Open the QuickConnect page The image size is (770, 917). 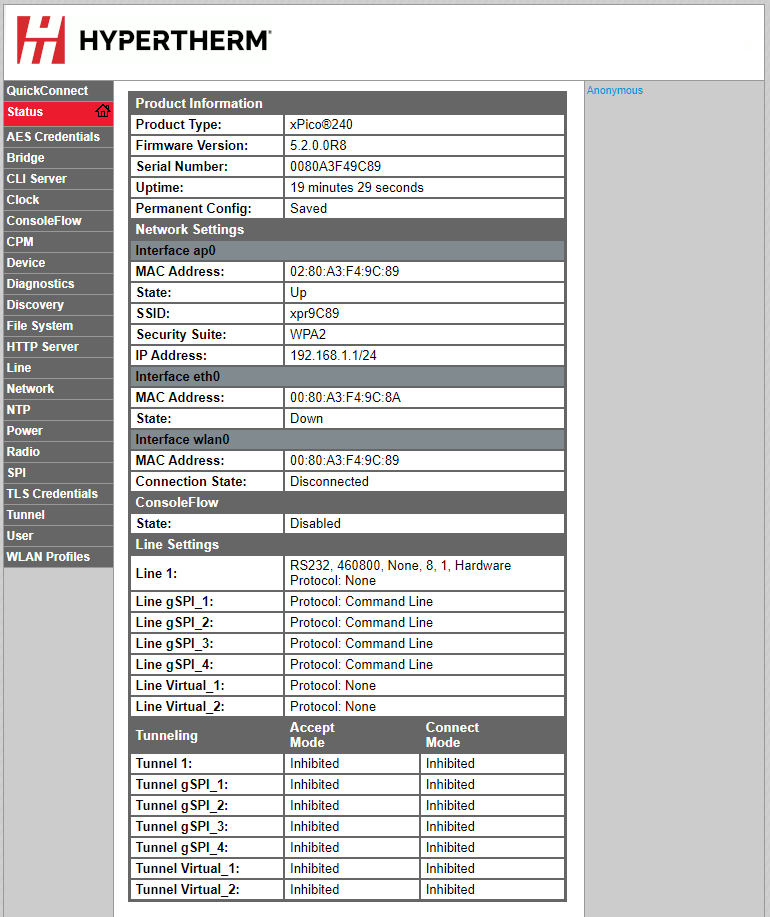tap(47, 91)
